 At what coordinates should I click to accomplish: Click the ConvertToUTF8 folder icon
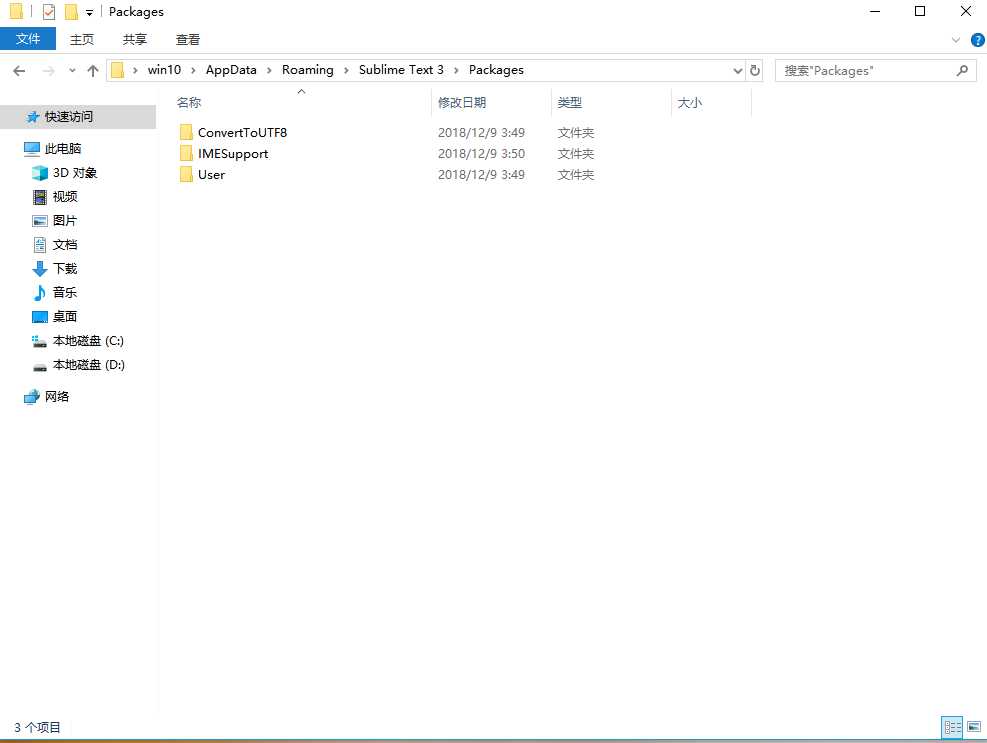click(186, 132)
